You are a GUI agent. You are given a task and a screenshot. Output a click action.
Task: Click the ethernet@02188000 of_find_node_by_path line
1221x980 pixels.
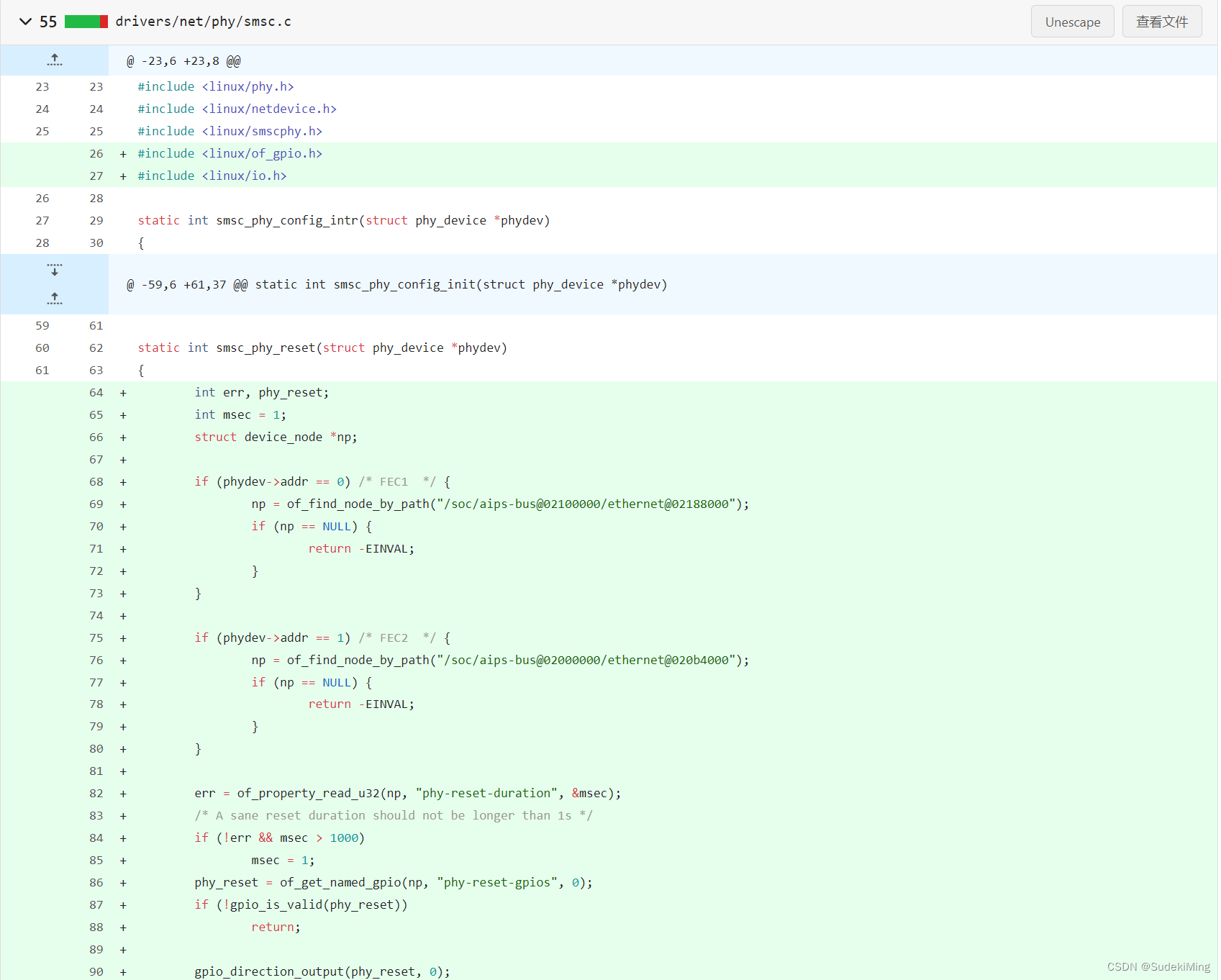[x=500, y=504]
